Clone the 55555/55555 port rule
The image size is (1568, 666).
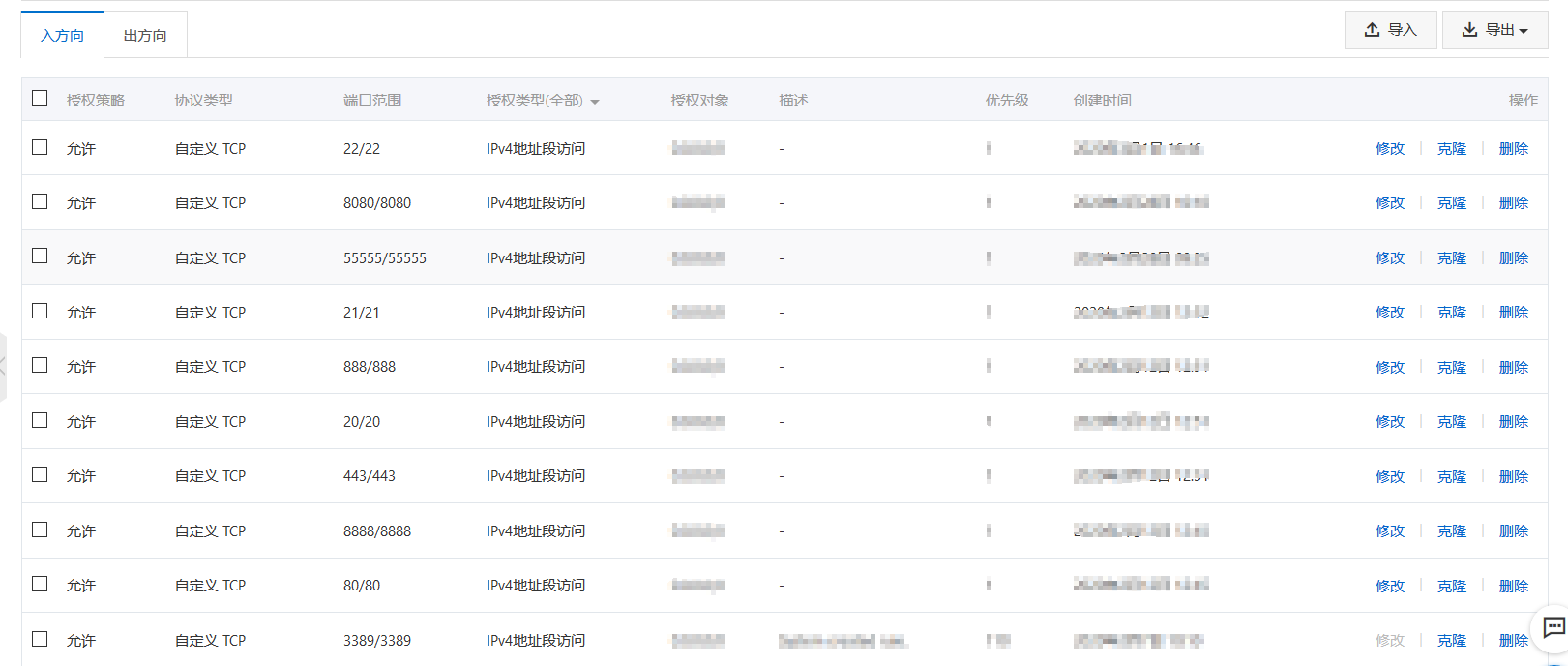(1451, 258)
